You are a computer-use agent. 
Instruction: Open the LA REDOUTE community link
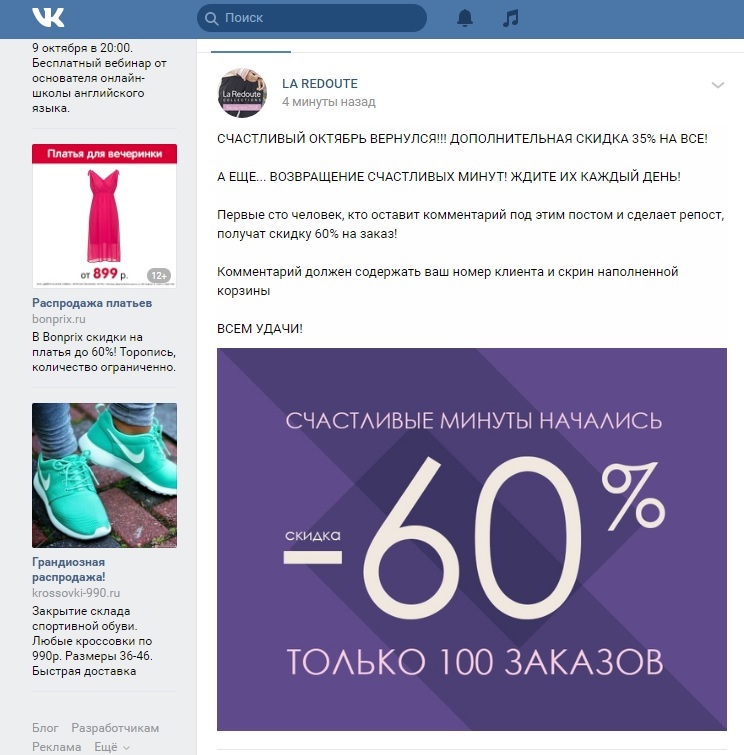(320, 84)
